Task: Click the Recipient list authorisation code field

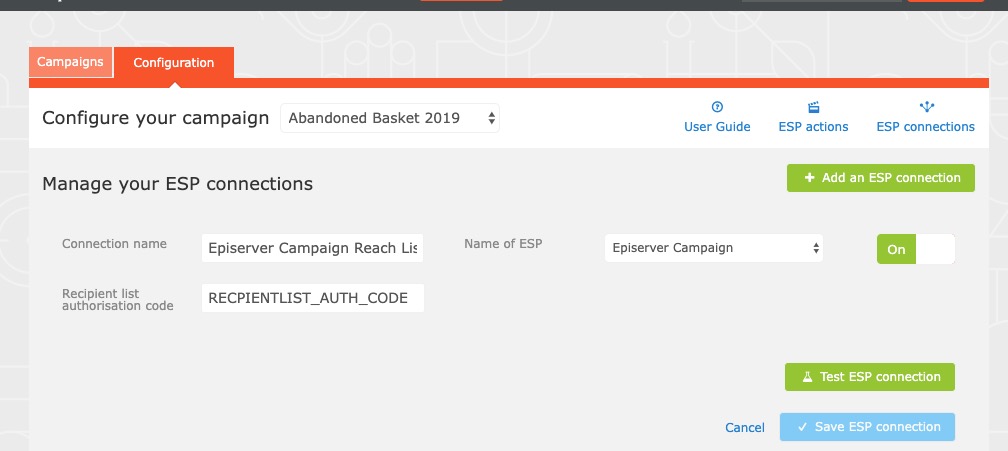Action: [x=312, y=298]
